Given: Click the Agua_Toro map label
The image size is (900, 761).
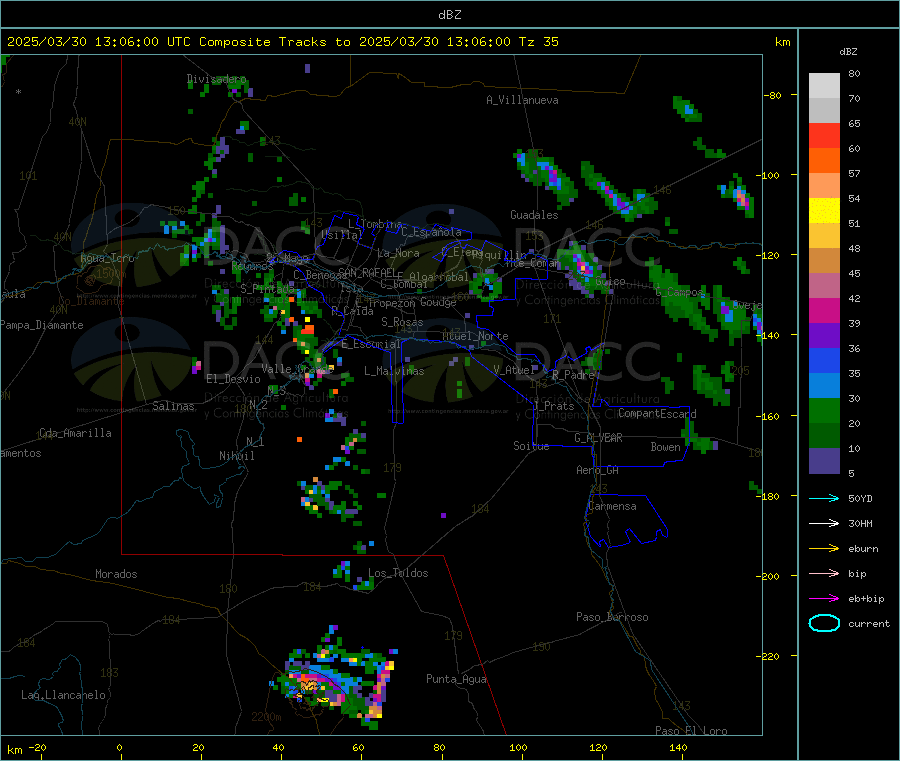Looking at the screenshot, I should 107,258.
